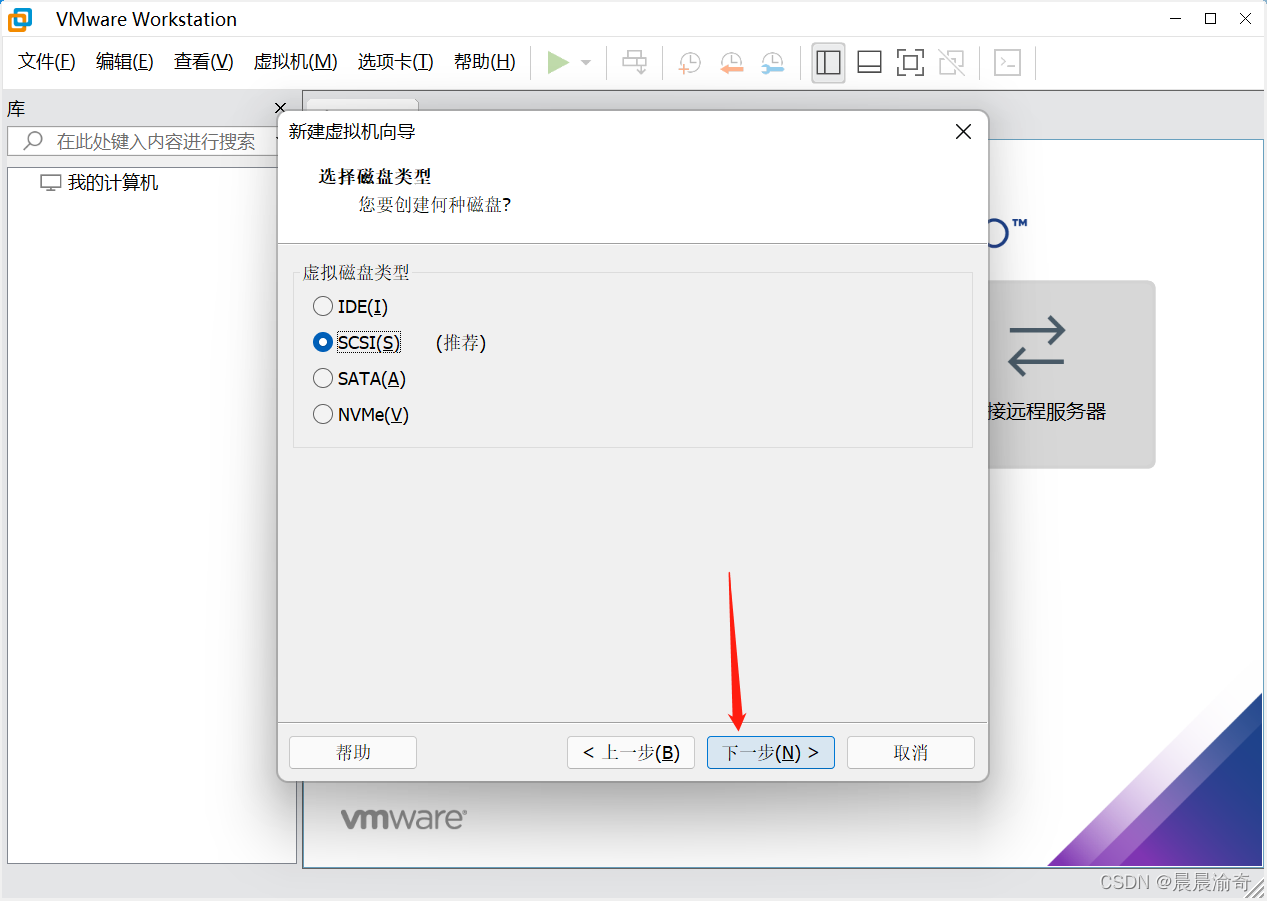Click the remote server arrows icon

tap(1037, 346)
